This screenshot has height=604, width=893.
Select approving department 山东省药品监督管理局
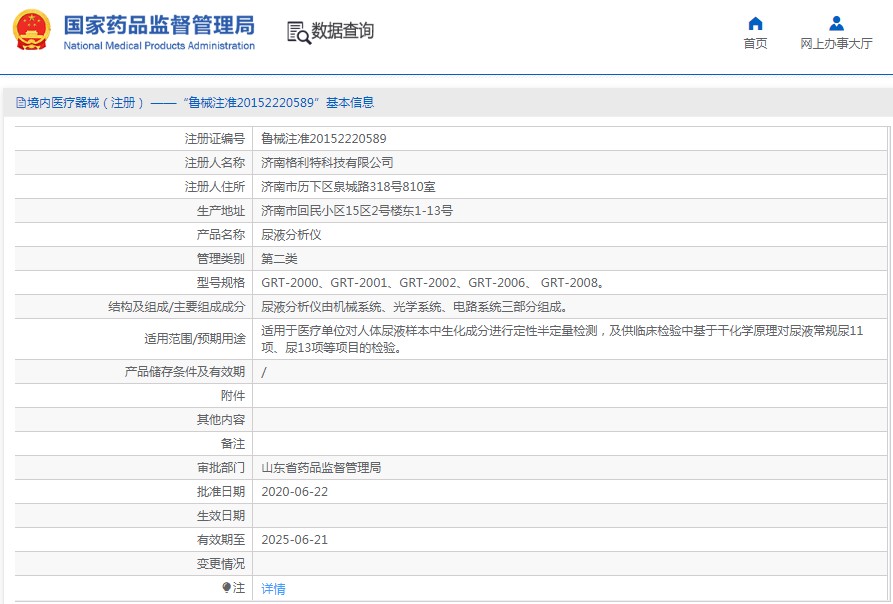click(x=321, y=468)
